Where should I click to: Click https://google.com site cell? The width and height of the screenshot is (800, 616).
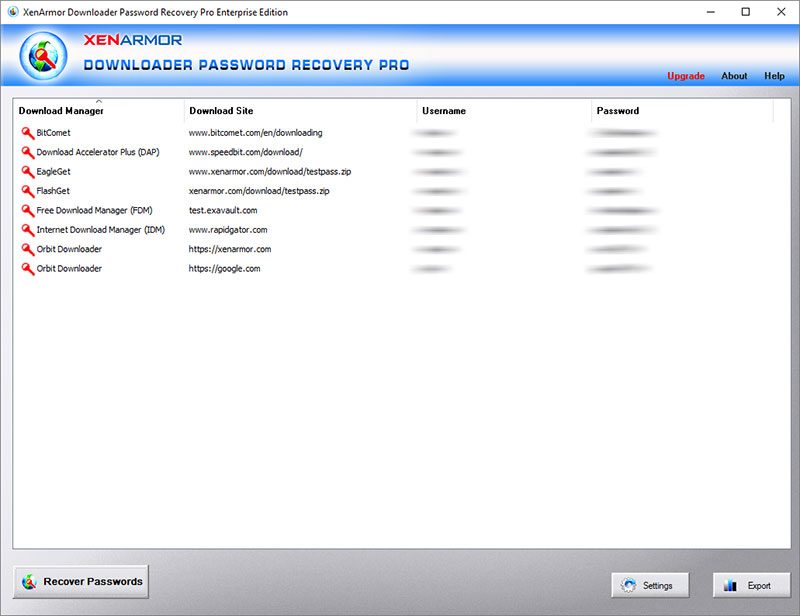[x=224, y=268]
